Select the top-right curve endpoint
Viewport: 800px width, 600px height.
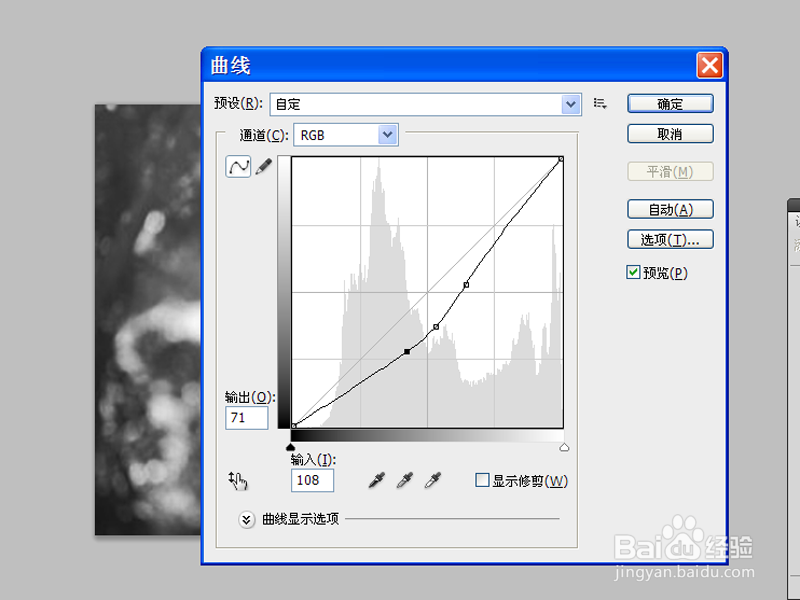561,159
